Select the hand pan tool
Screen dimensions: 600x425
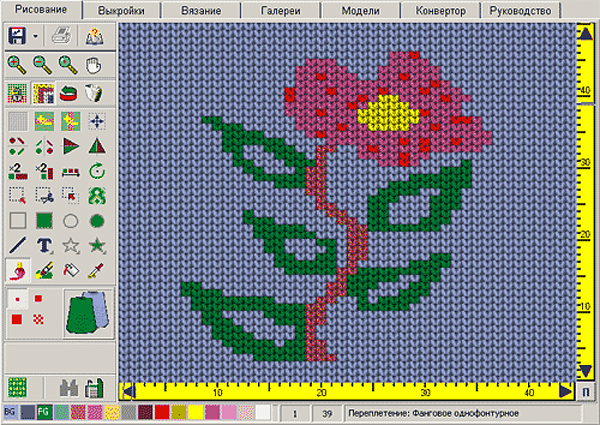coord(93,65)
